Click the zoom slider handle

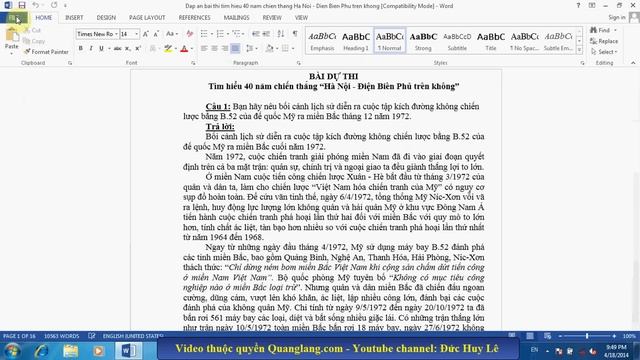pos(587,336)
